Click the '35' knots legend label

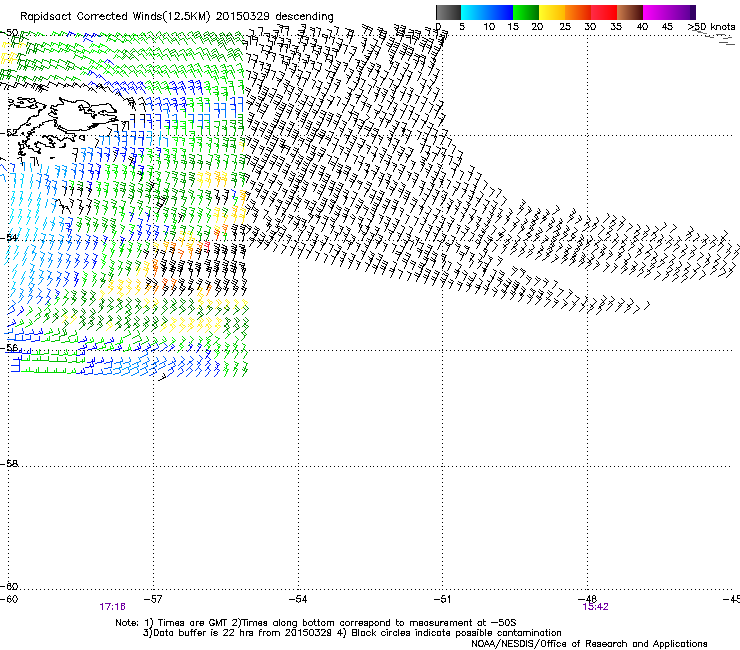tap(616, 27)
